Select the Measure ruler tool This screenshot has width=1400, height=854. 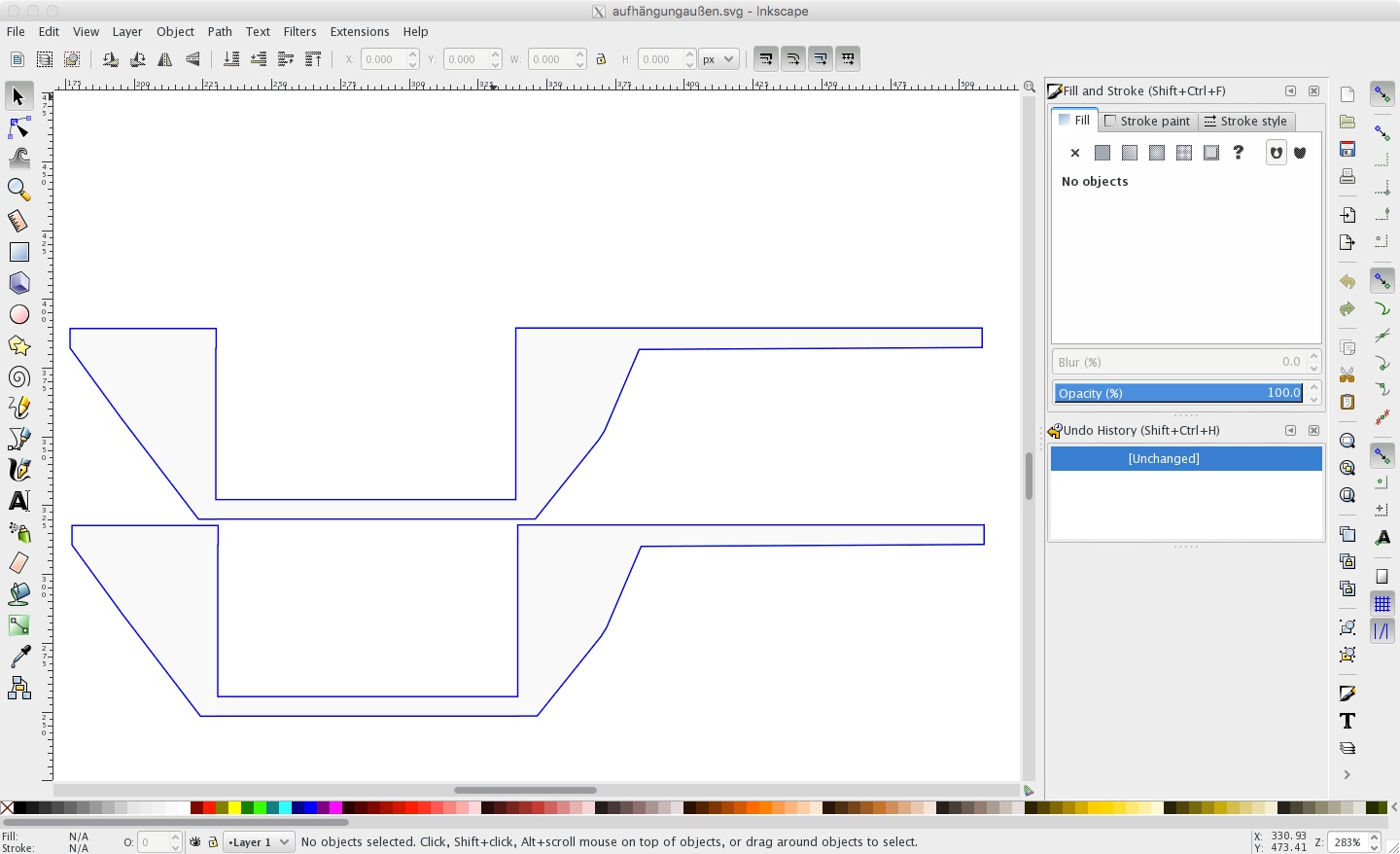click(18, 221)
